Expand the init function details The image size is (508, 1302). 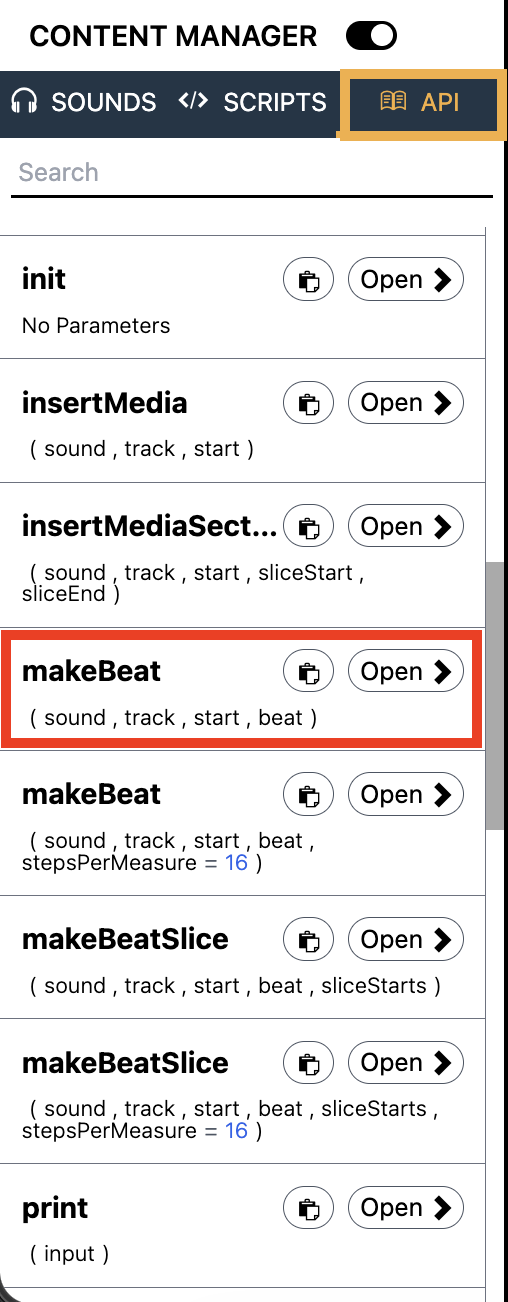coord(406,280)
